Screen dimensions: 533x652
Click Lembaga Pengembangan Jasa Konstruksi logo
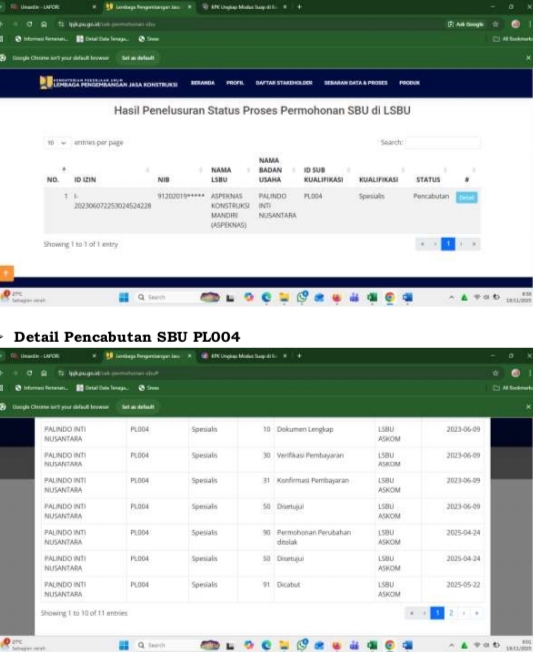point(109,83)
